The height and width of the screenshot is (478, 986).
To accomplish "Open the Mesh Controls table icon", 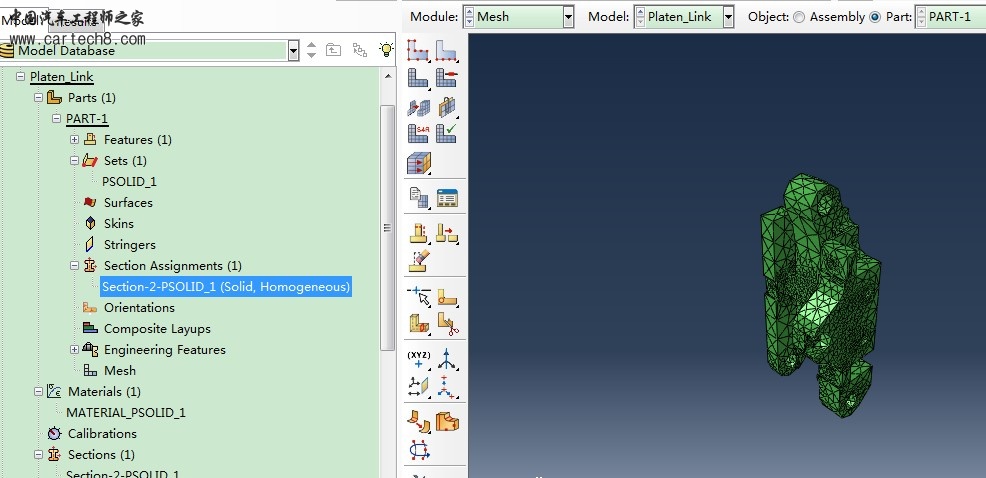I will 446,198.
